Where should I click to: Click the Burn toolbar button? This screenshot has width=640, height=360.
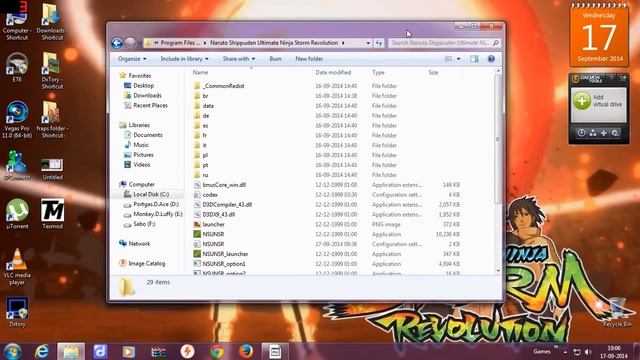click(275, 59)
